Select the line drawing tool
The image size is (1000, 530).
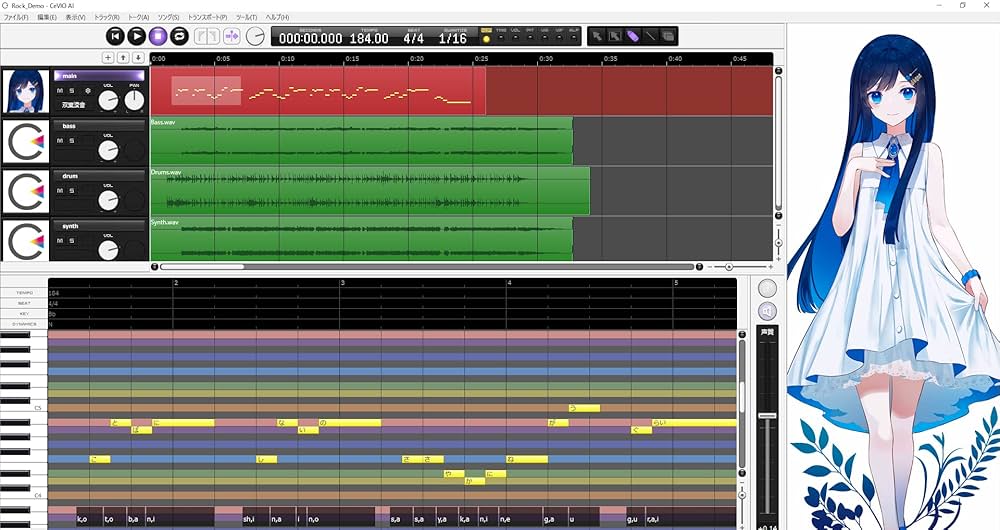point(651,36)
